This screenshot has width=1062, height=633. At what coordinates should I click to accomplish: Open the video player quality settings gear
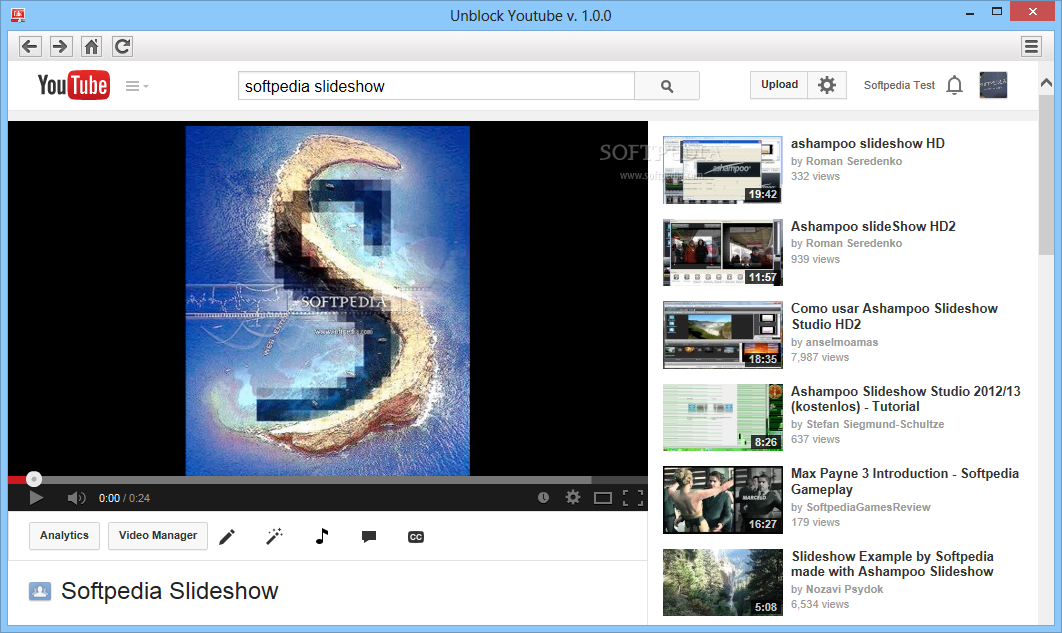[573, 498]
